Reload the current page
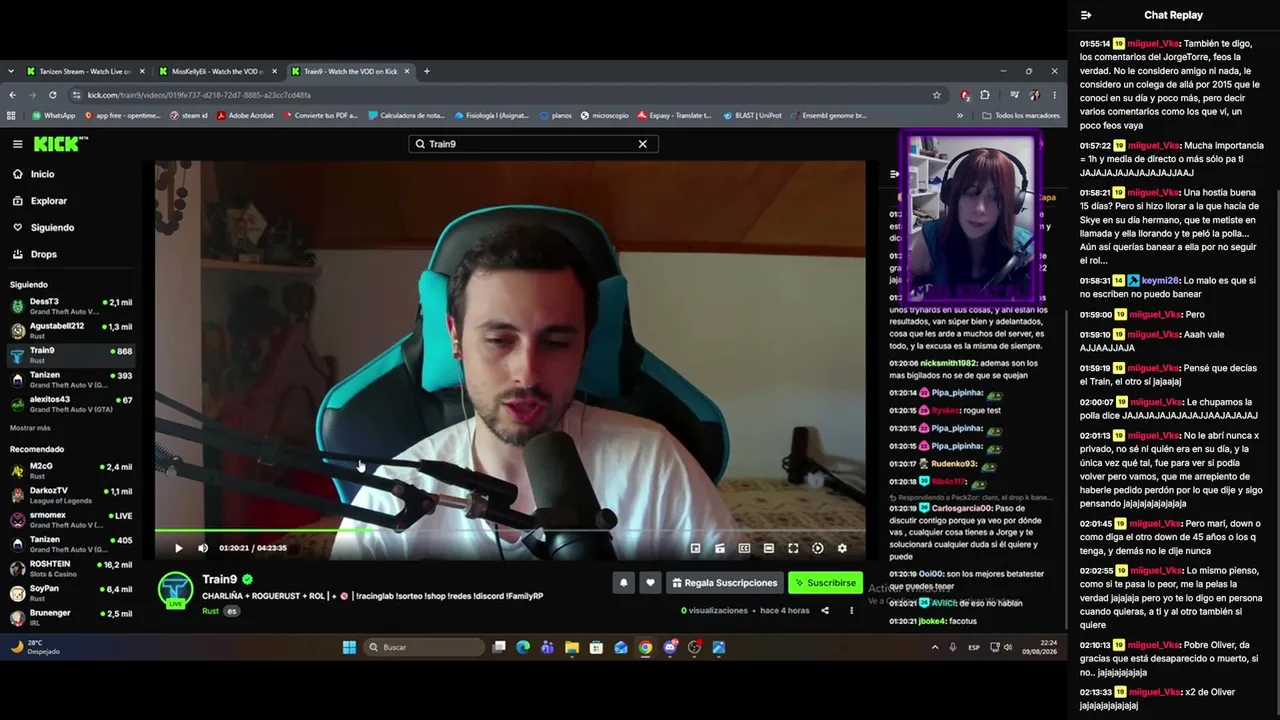Screen dimensions: 1280x720 [x=55, y=95]
